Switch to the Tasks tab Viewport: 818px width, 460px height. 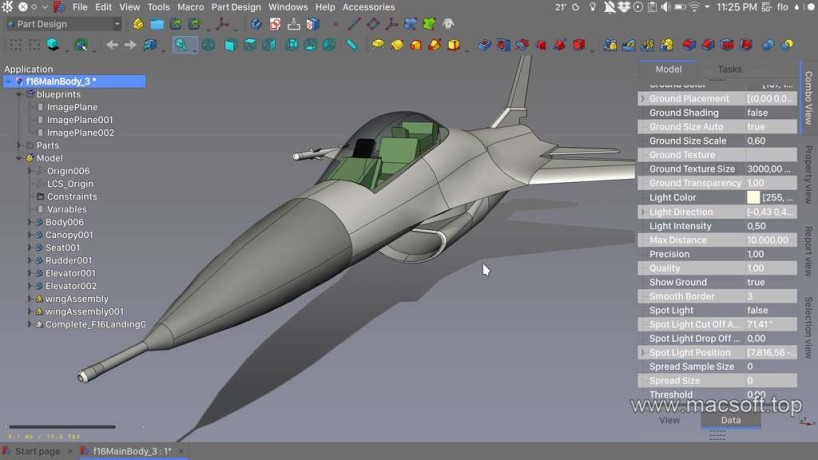coord(730,69)
